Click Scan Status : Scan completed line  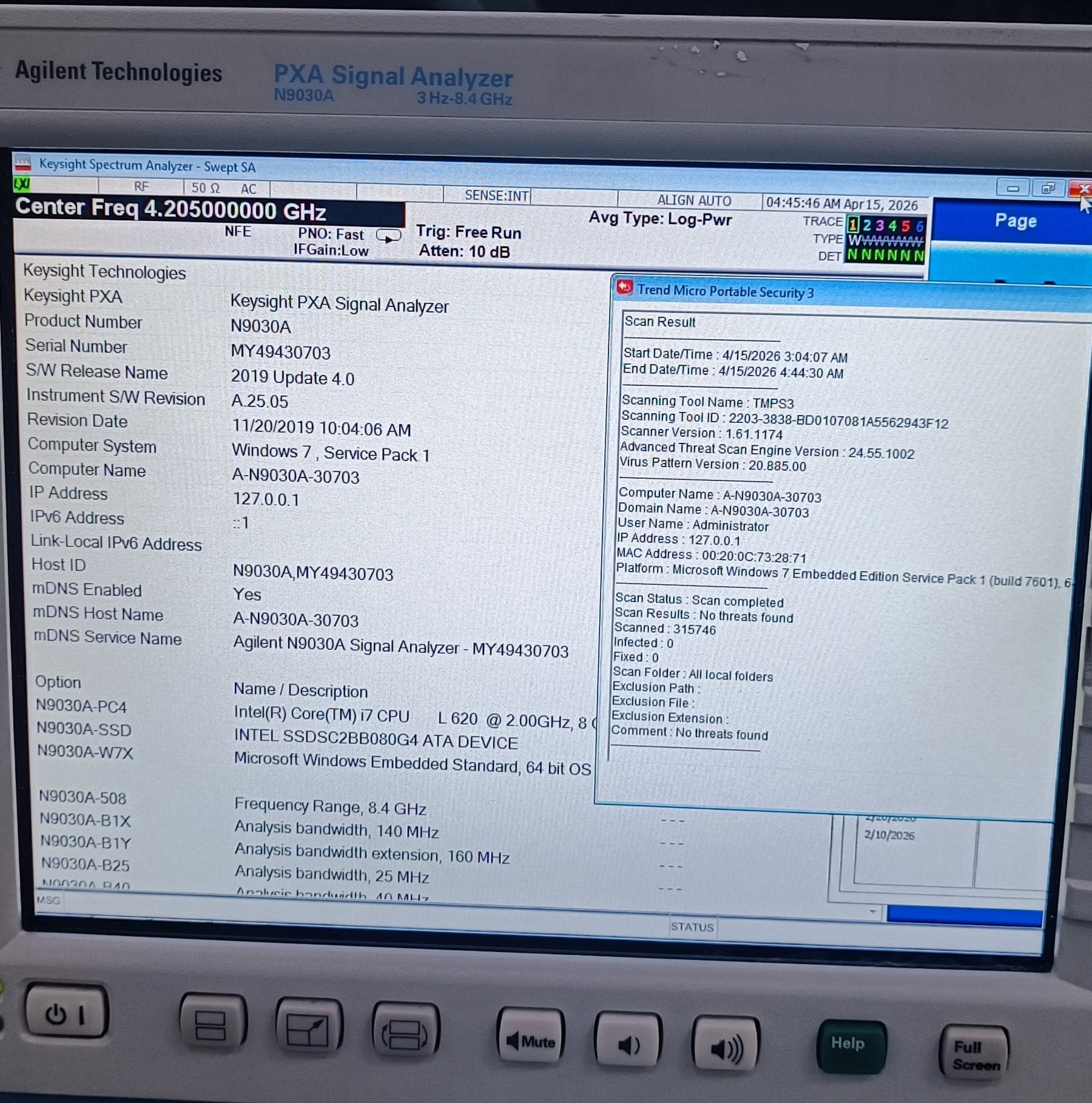tap(699, 600)
